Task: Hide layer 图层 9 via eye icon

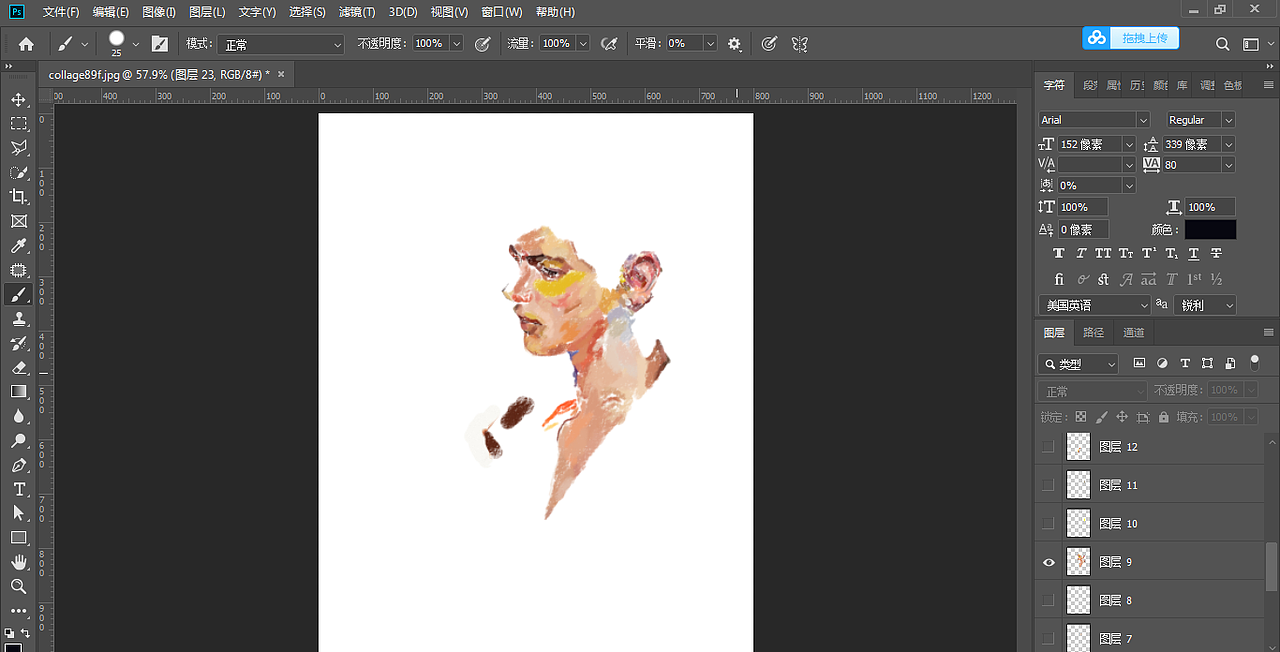Action: pos(1048,562)
